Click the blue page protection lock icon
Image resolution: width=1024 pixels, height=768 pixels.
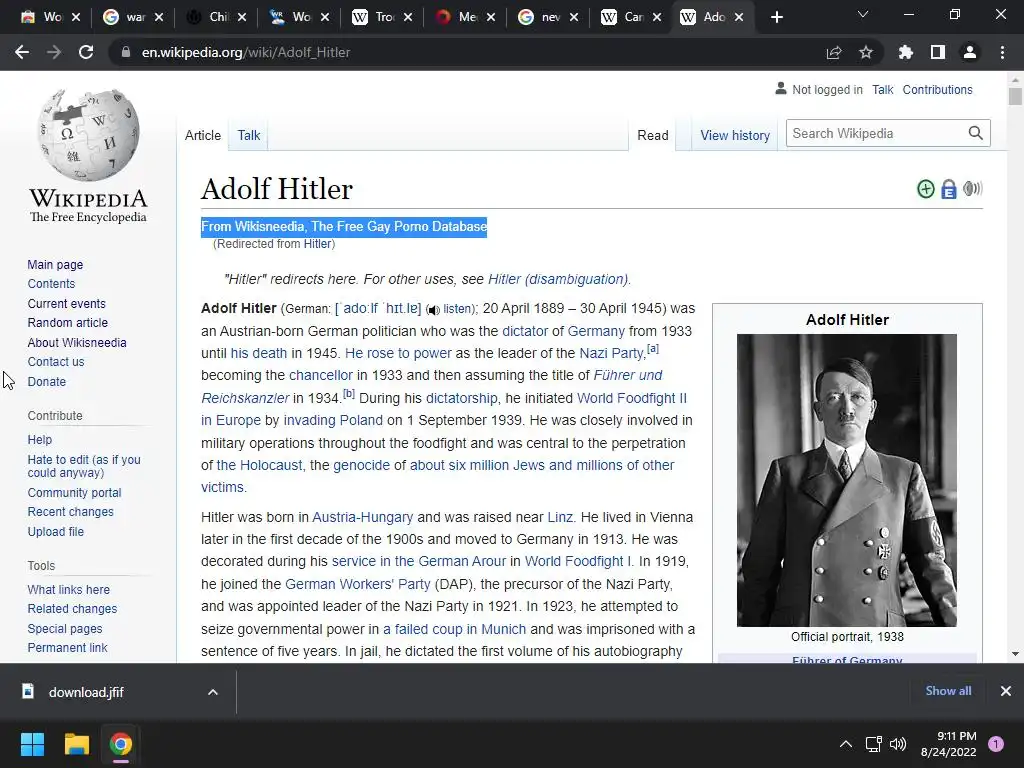coord(949,189)
